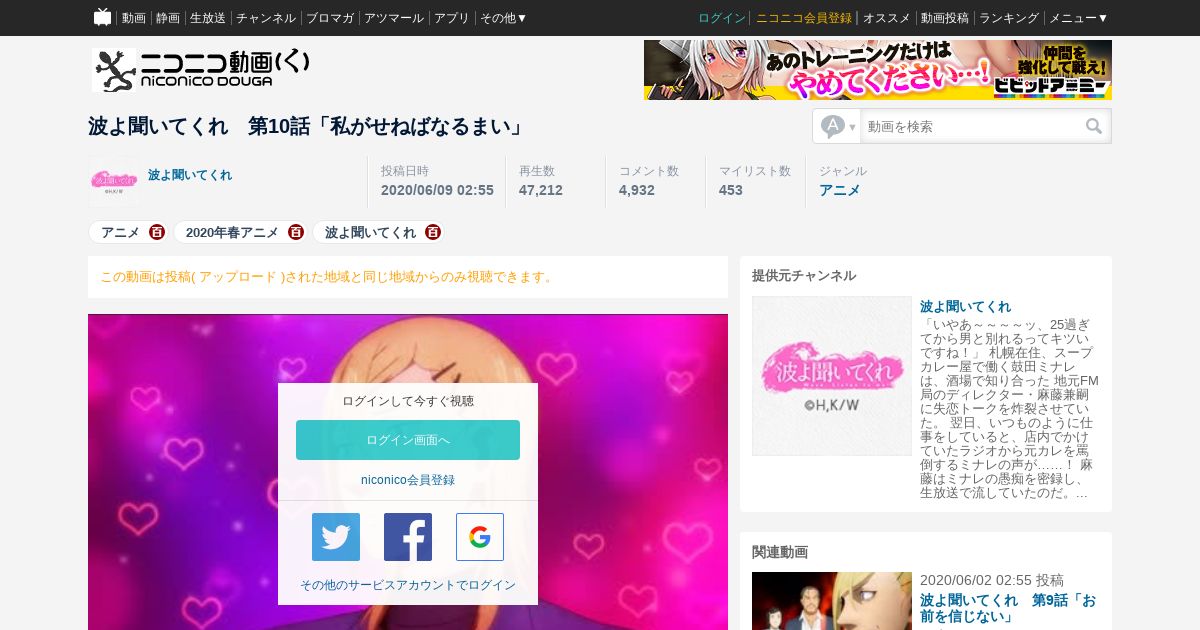Click the ログイン画面へ button
Screen dimensions: 1200x630
408,440
